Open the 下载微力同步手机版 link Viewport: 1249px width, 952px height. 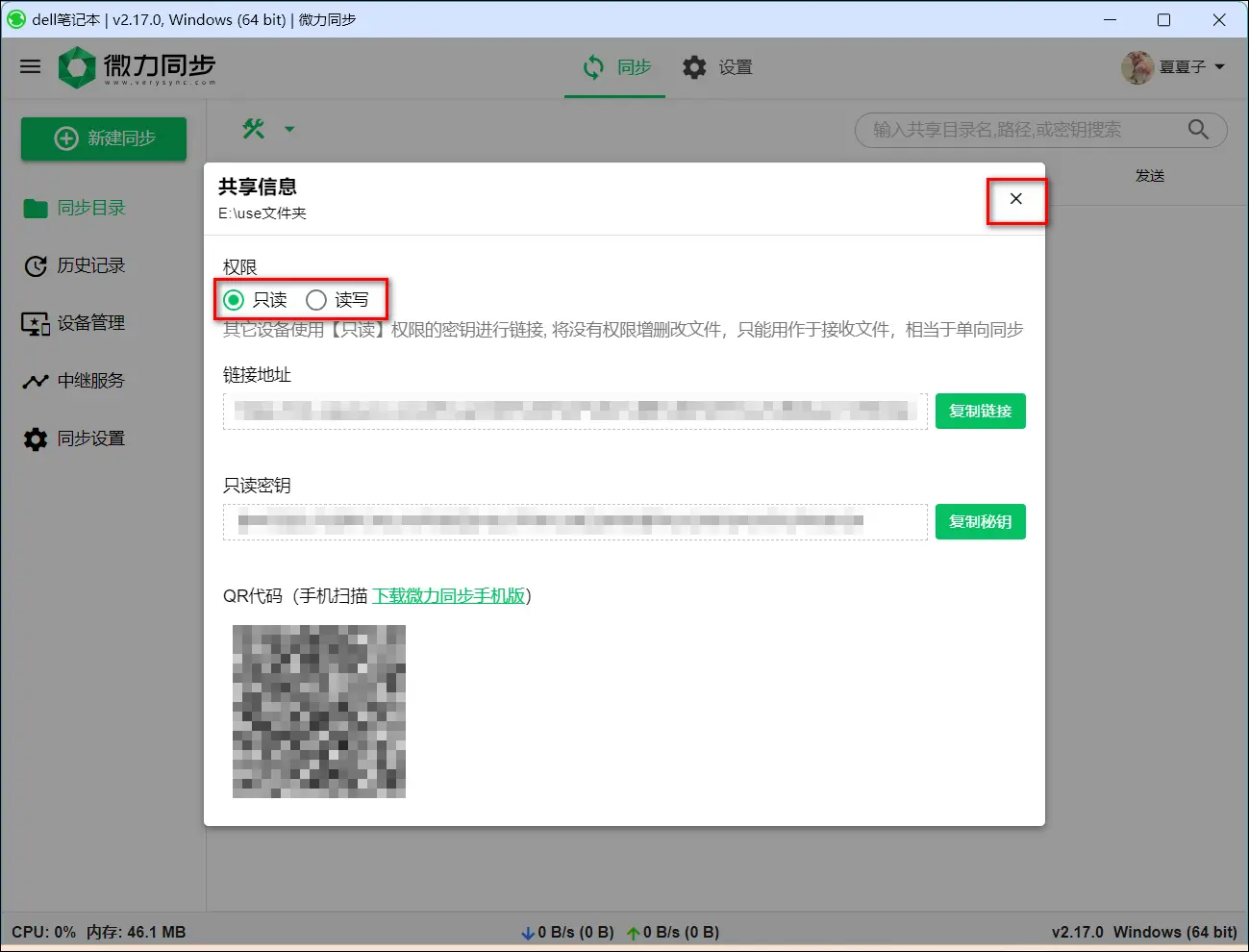[448, 596]
